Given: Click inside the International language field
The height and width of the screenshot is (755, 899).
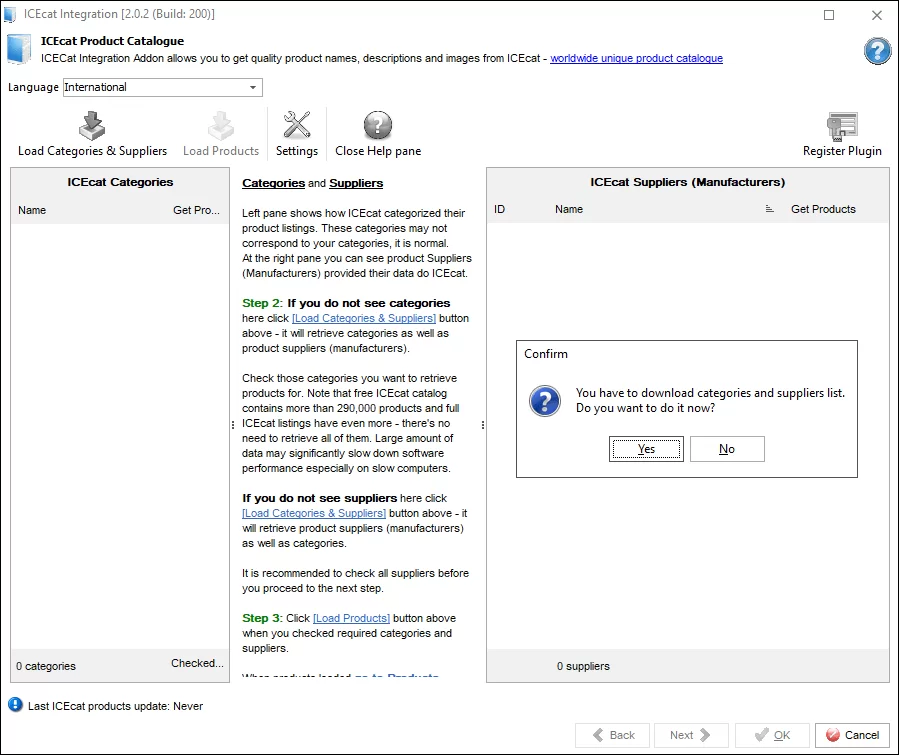Looking at the screenshot, I should tap(150, 87).
